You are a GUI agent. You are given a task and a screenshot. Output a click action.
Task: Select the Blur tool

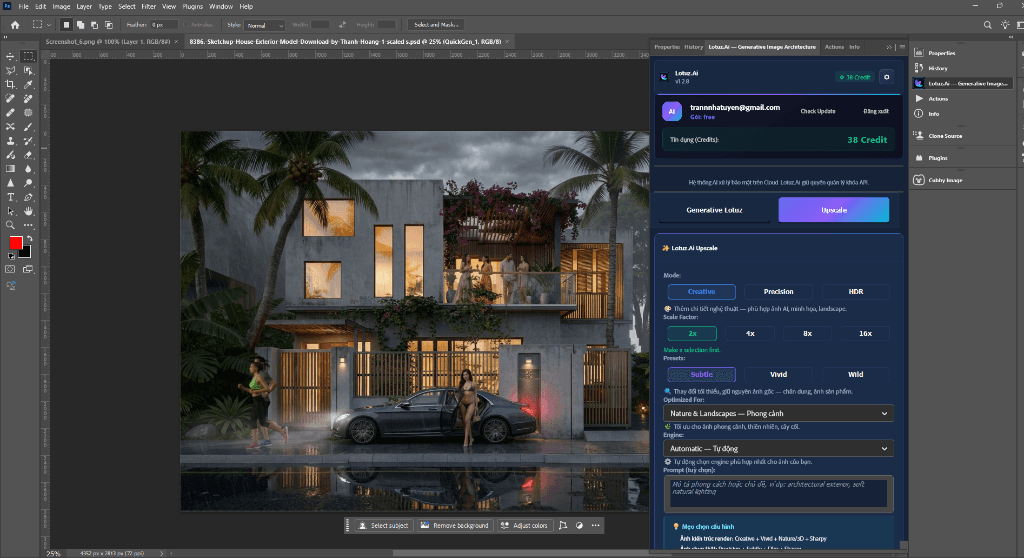(28, 169)
